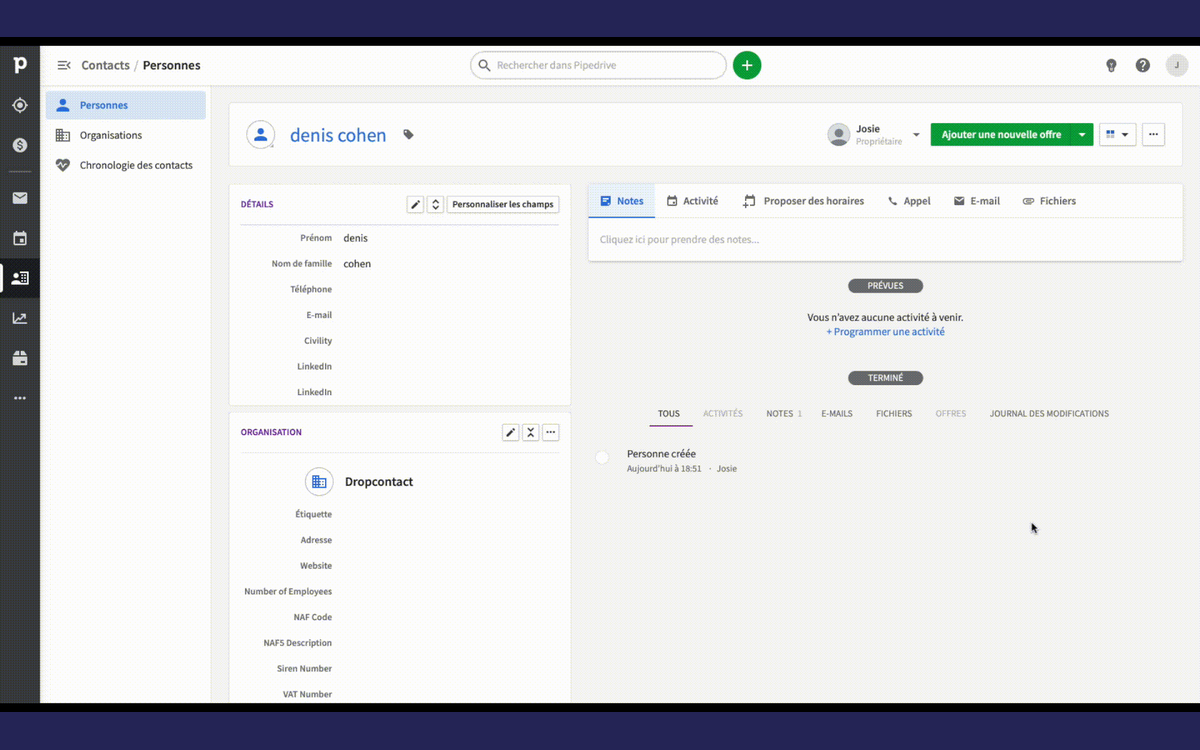Click the Pipedrive logo in the sidebar

pyautogui.click(x=20, y=65)
